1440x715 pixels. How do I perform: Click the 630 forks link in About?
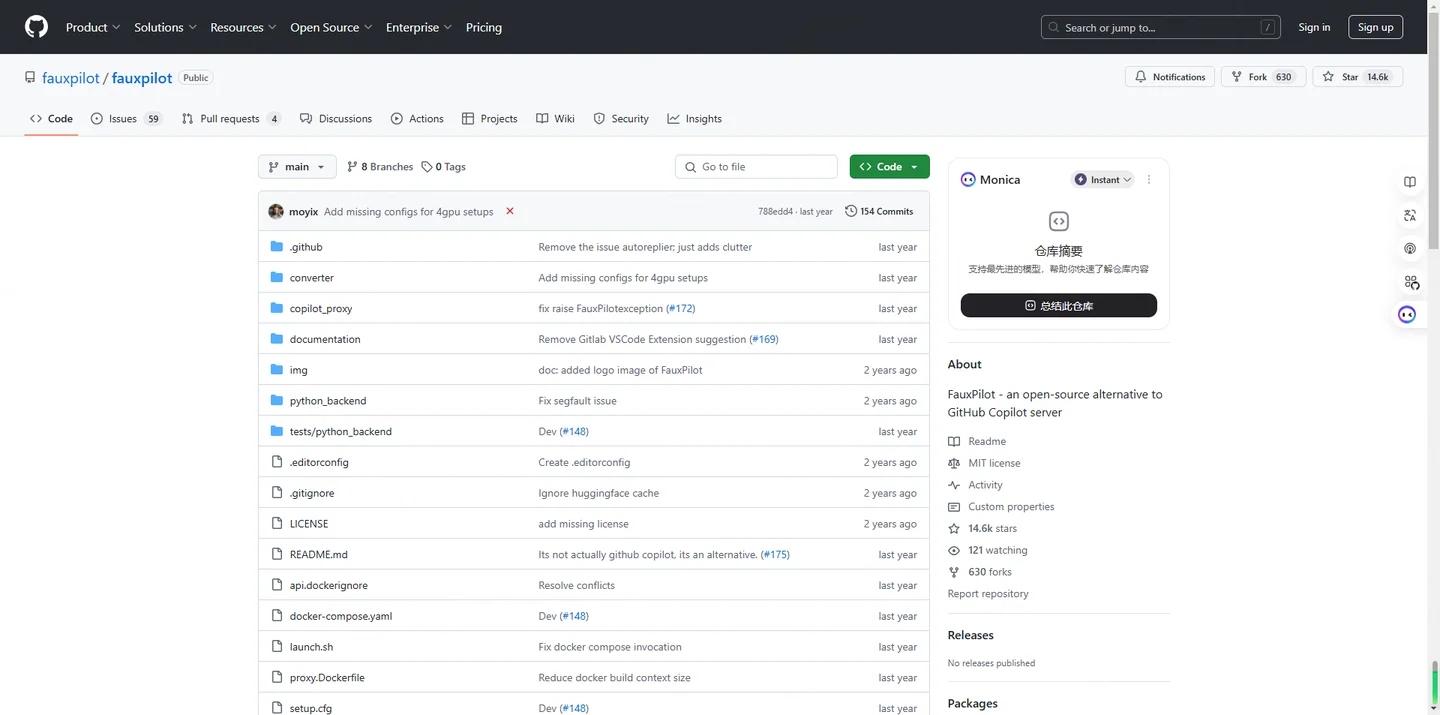pos(980,572)
